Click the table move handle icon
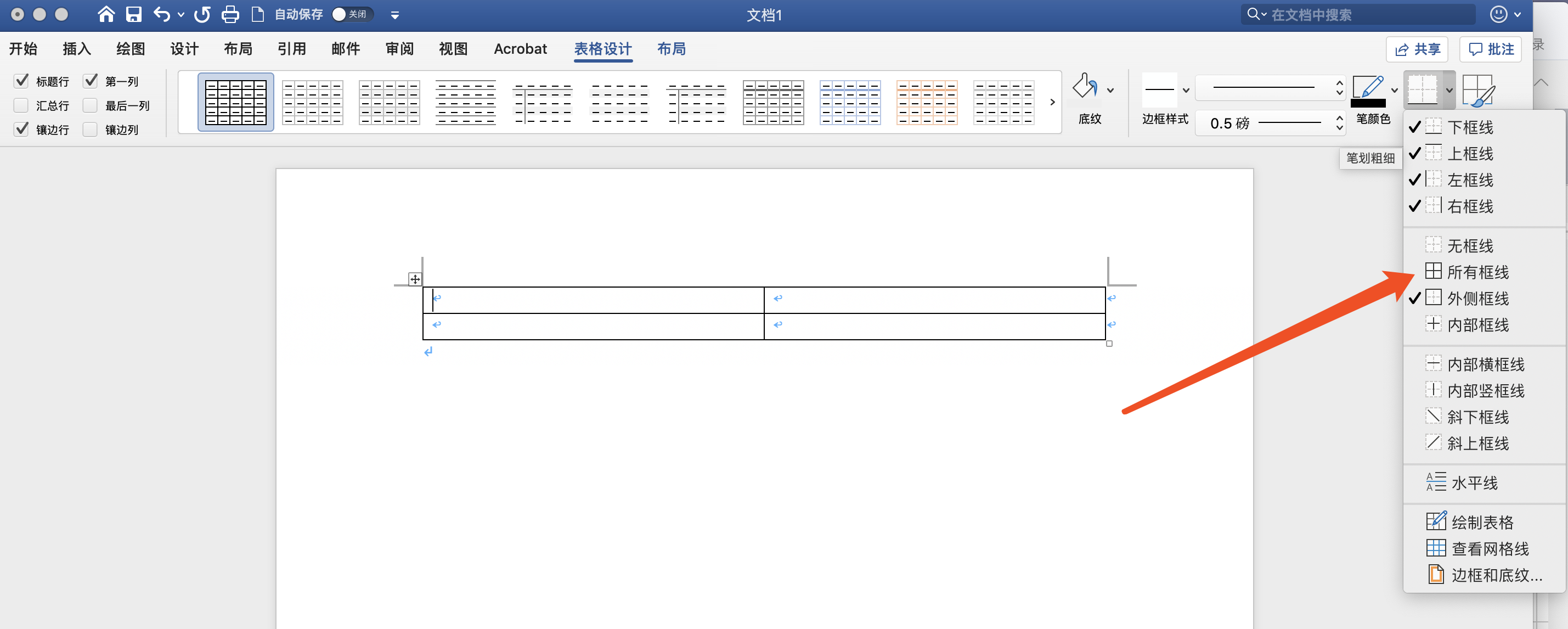 (415, 279)
